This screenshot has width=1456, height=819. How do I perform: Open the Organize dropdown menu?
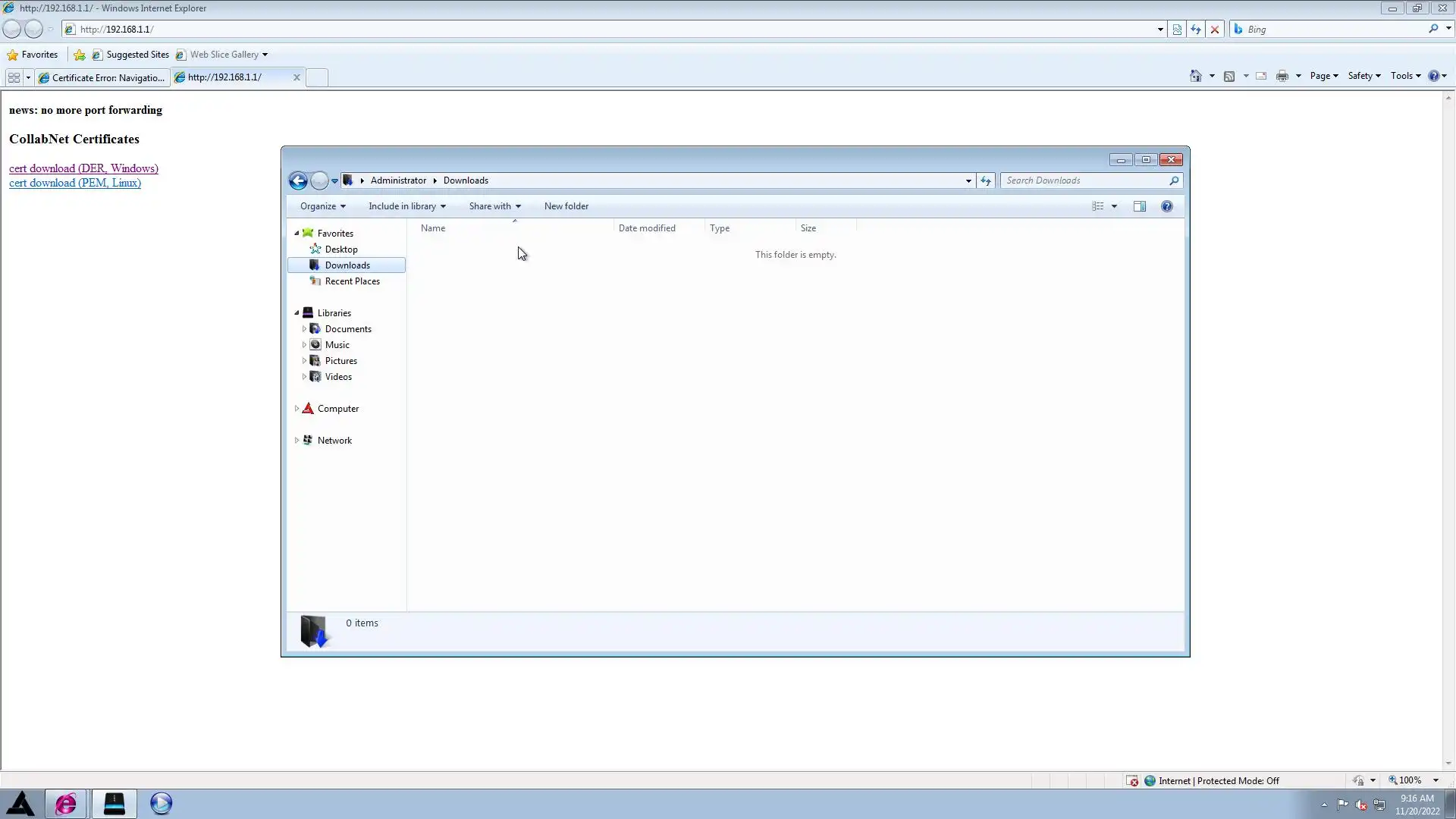[x=322, y=206]
